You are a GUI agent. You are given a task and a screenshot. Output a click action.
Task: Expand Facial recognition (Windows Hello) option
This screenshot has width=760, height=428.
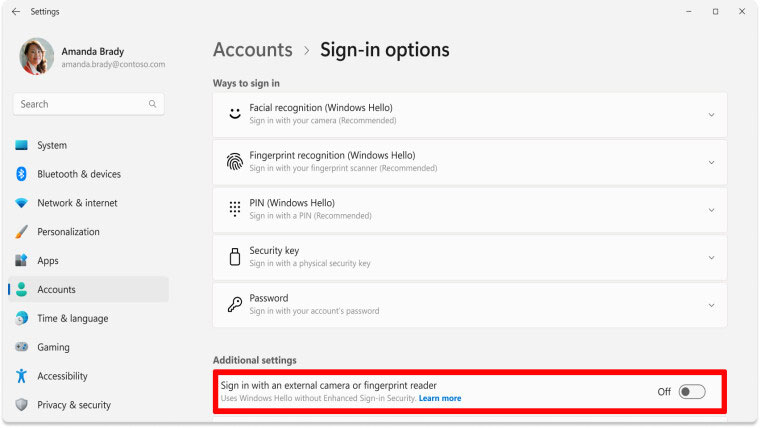(x=711, y=114)
